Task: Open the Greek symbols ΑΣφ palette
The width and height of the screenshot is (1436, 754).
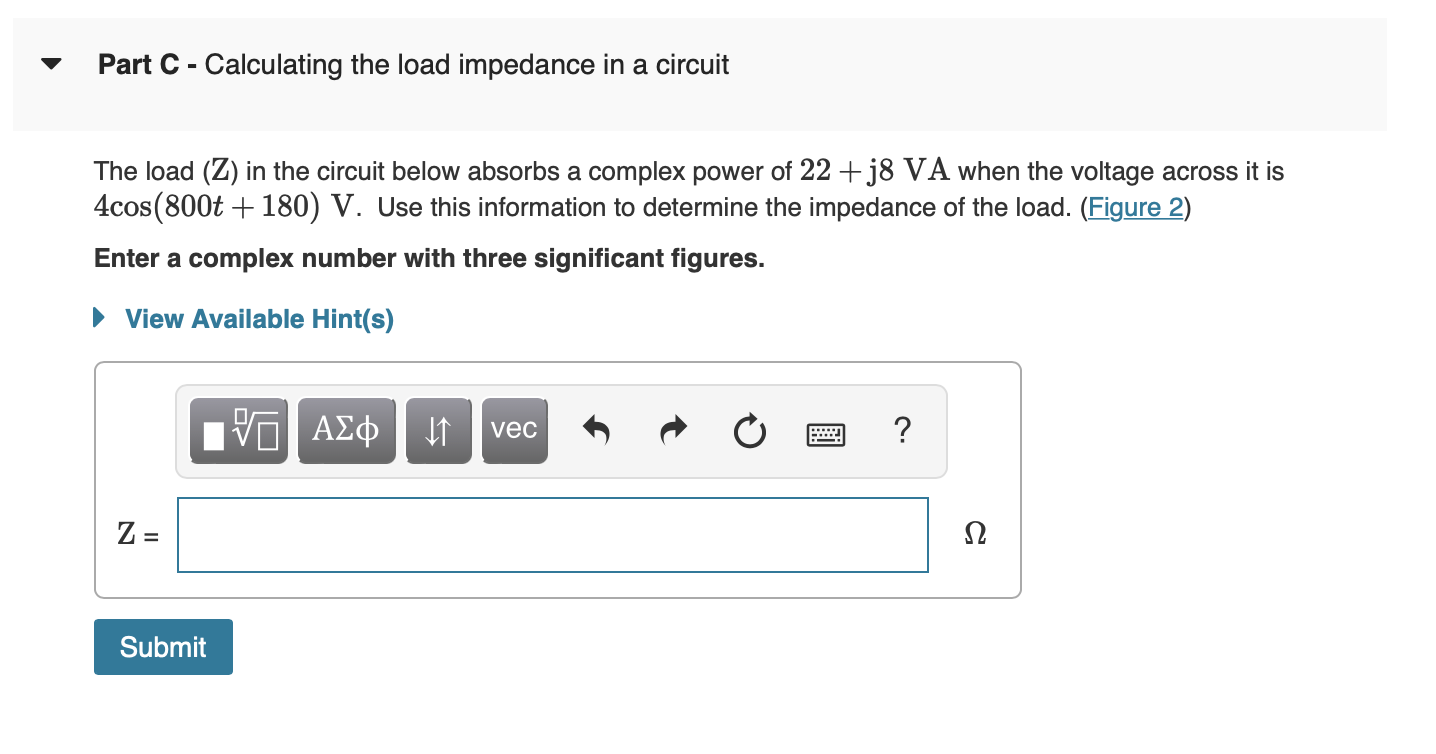Action: click(x=346, y=430)
